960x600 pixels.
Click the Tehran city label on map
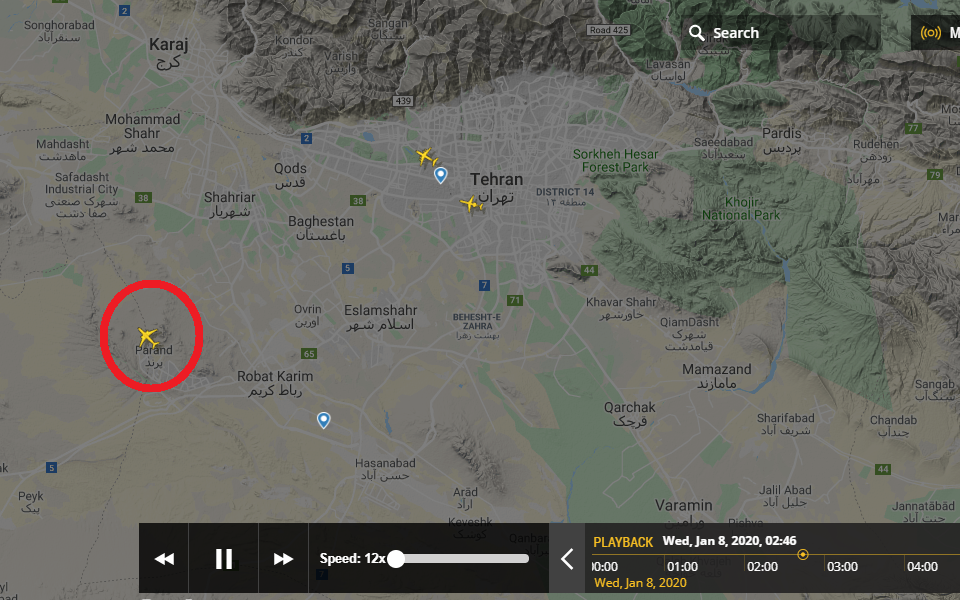click(497, 179)
